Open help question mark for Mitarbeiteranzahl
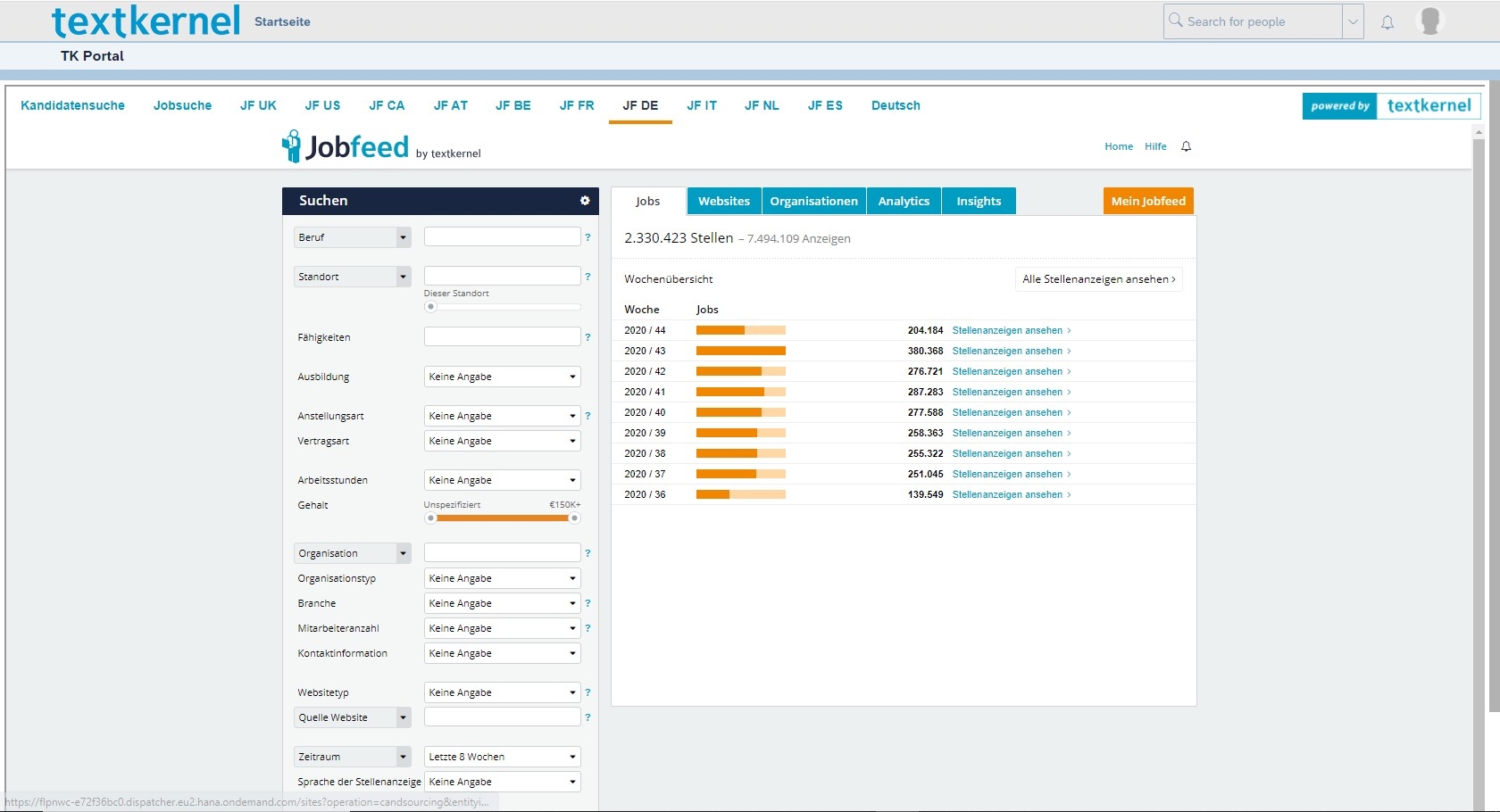The height and width of the screenshot is (812, 1500). [x=587, y=628]
